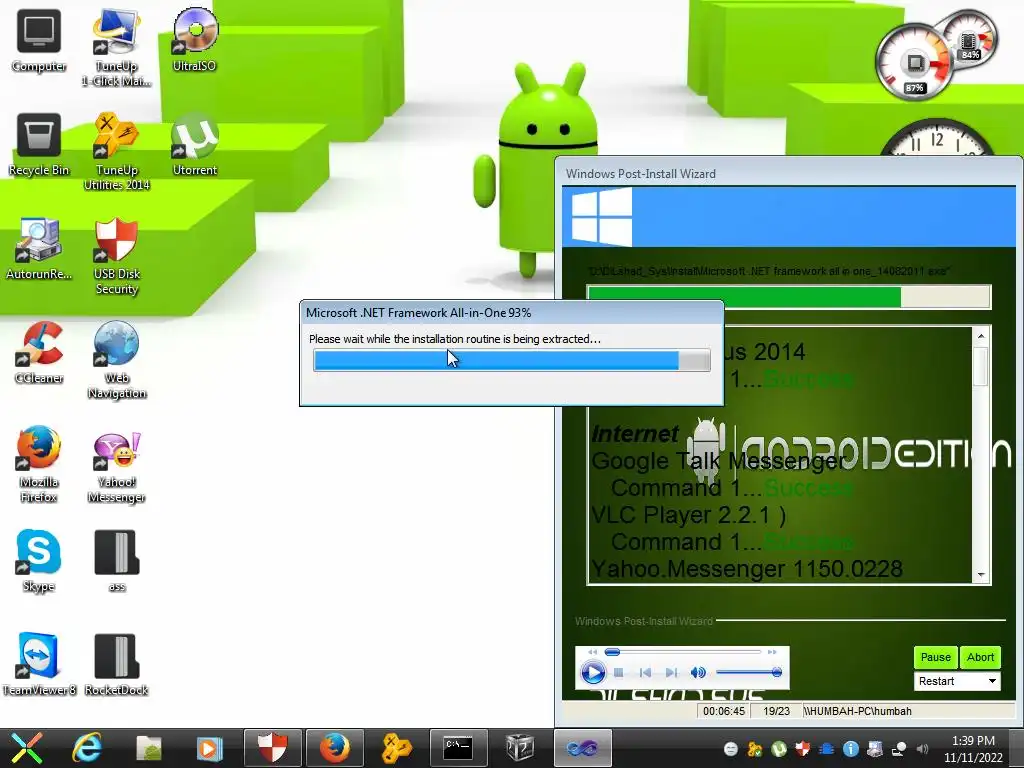
Task: Open CCleaner from the desktop
Action: coord(39,353)
